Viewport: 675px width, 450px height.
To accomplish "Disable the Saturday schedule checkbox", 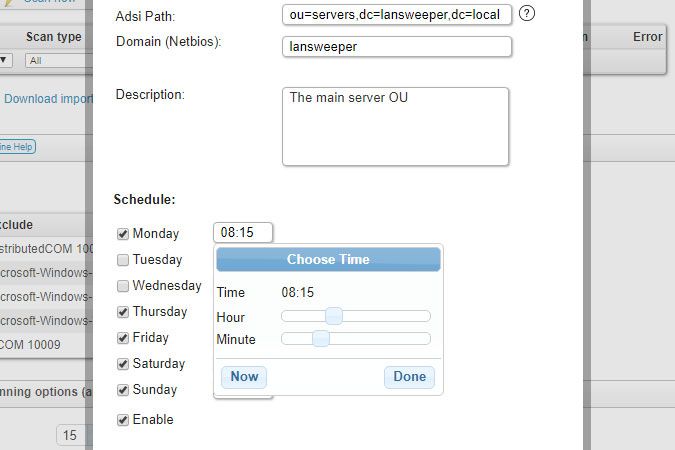I will coord(123,364).
